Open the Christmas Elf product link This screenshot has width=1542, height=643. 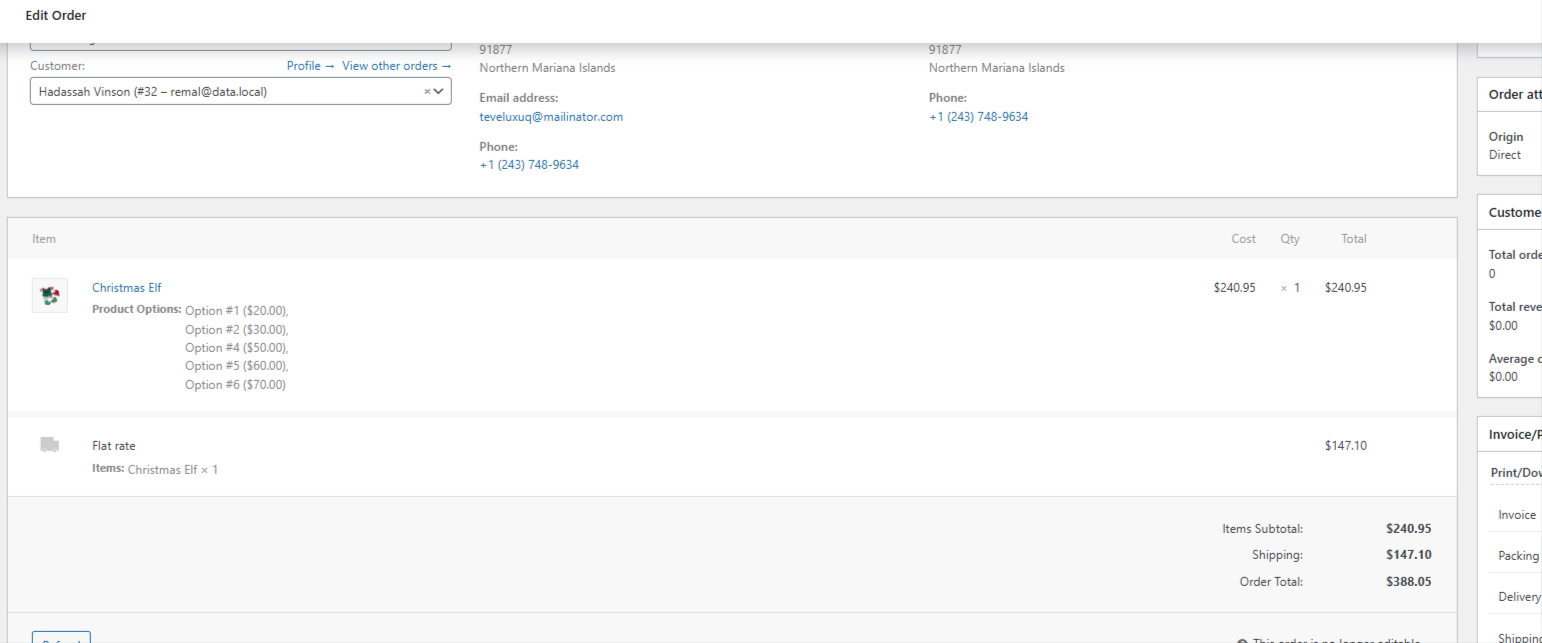(x=127, y=288)
